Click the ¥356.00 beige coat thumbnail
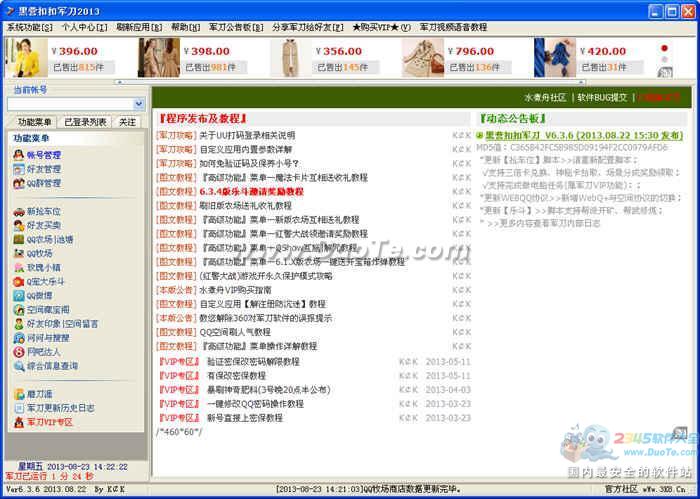Viewport: 700px width, 499px height. pos(291,58)
